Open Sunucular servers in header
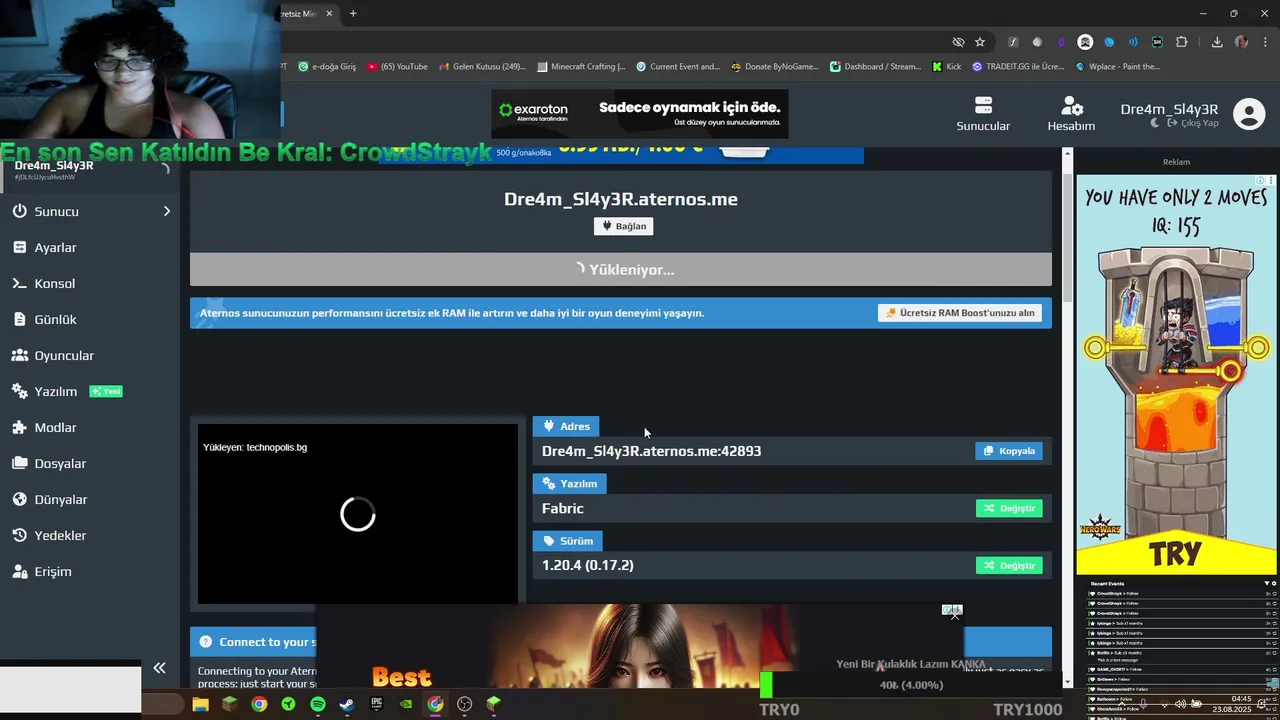The image size is (1280, 720). coord(983,114)
